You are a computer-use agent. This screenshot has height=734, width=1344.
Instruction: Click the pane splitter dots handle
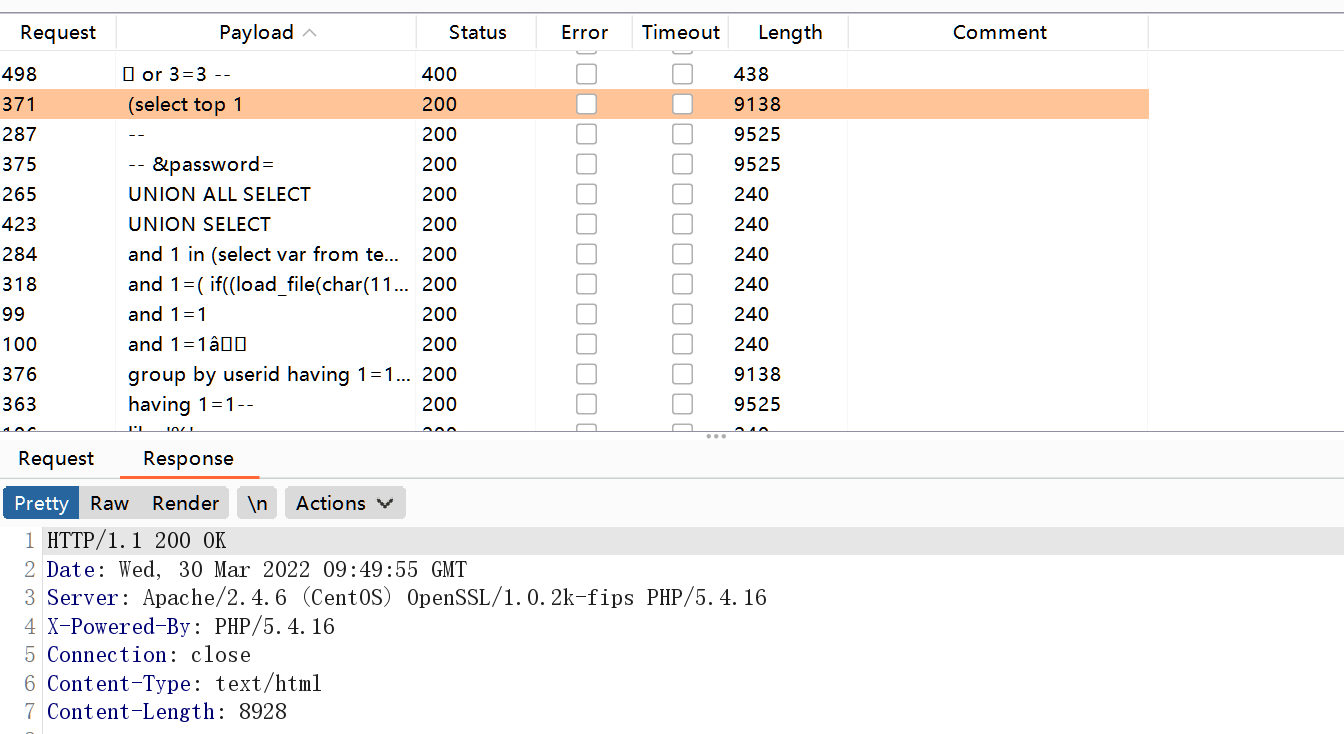(x=716, y=436)
